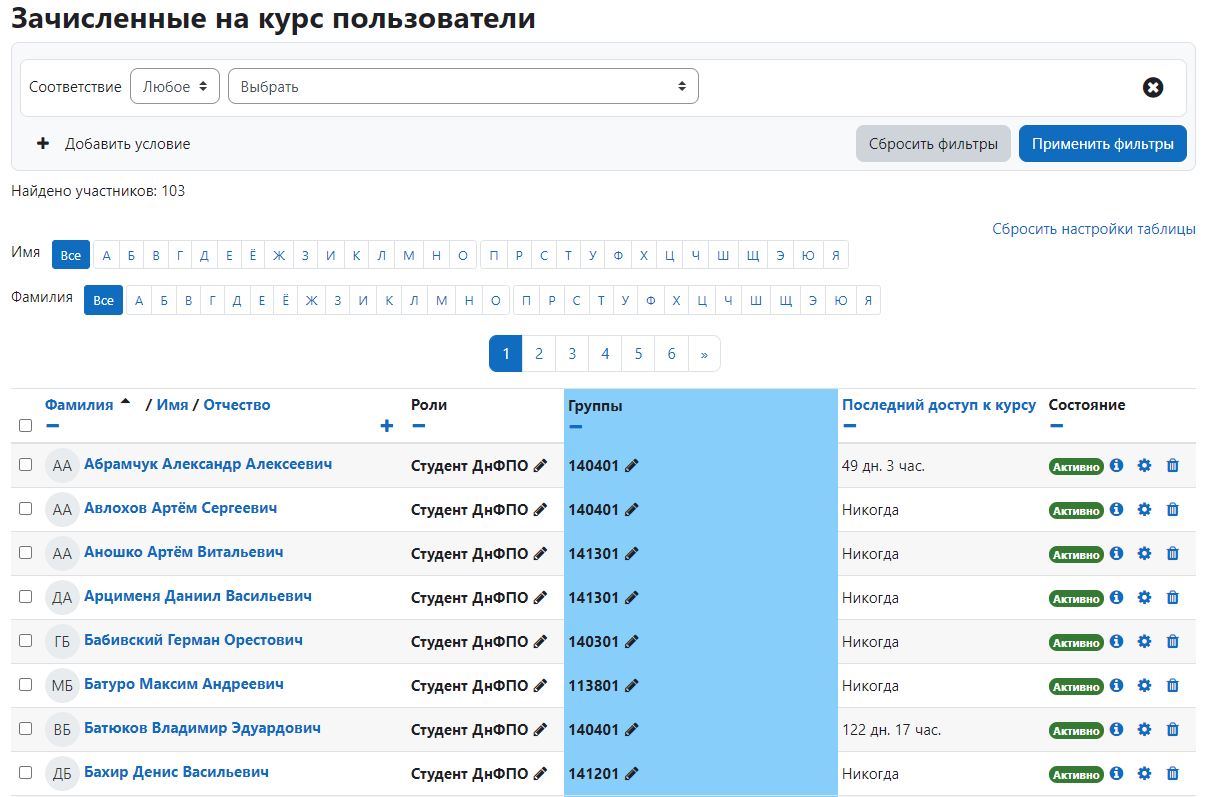
Task: Remove the filter condition with the X icon
Action: coord(1153,88)
